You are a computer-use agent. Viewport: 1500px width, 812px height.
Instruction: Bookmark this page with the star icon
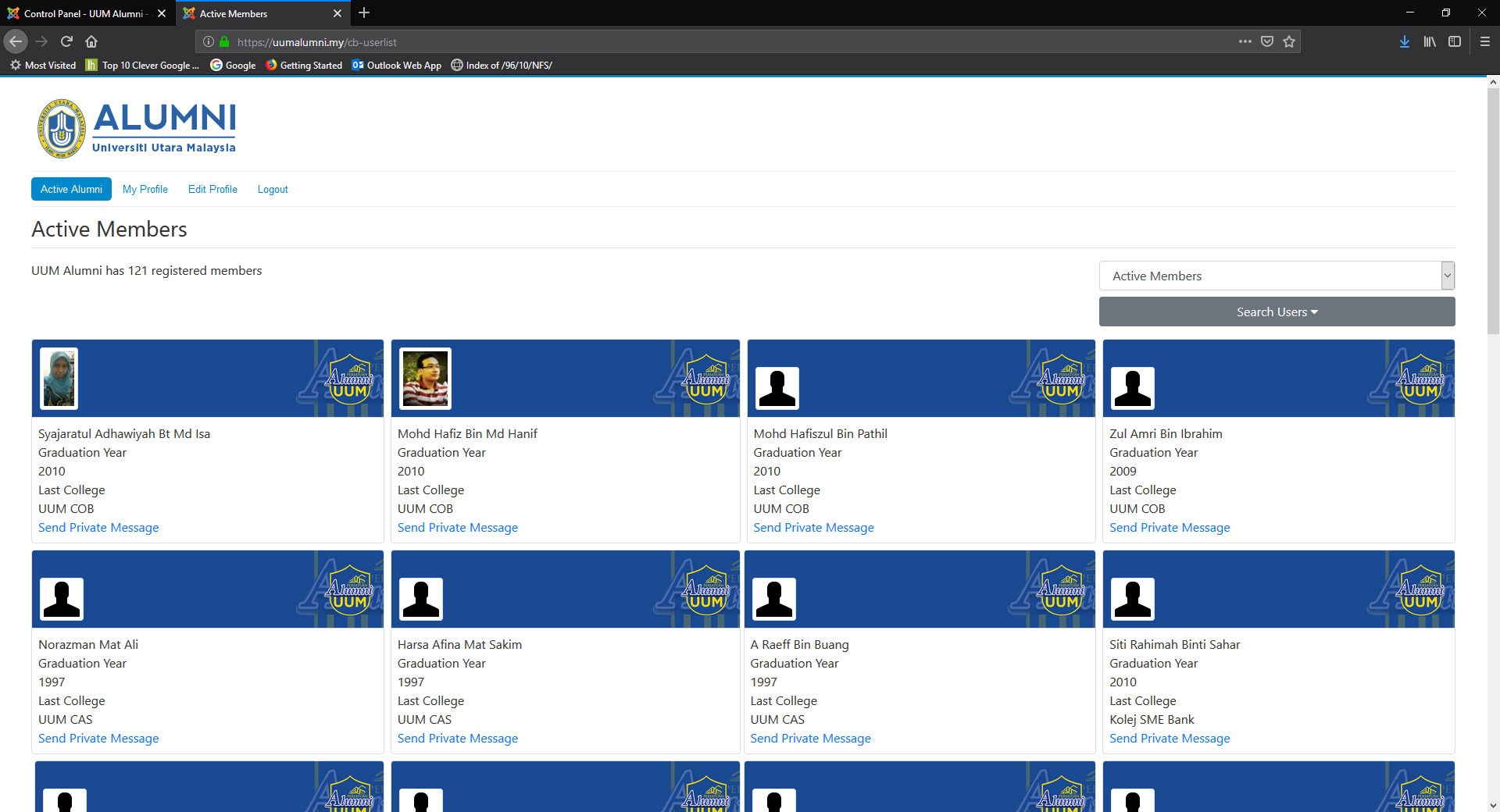coord(1289,41)
